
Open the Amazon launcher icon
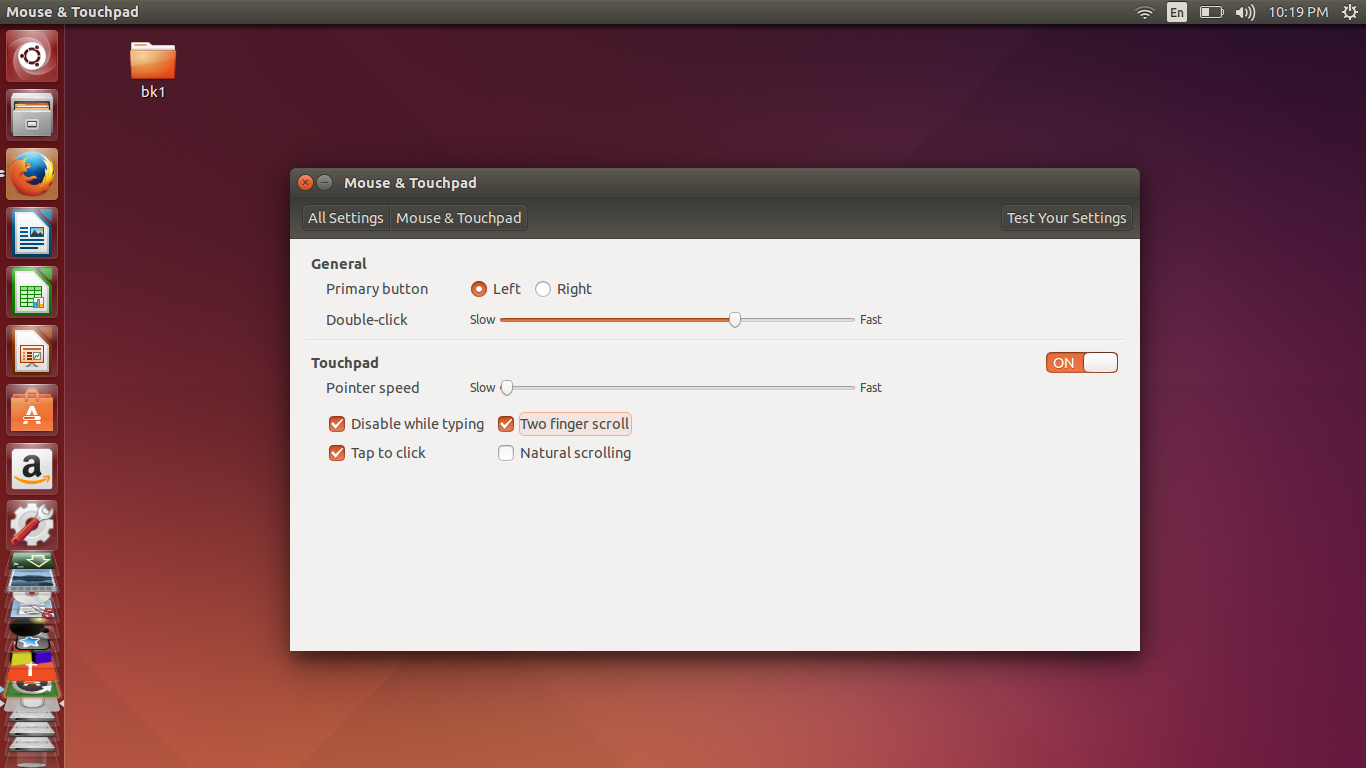pyautogui.click(x=32, y=468)
